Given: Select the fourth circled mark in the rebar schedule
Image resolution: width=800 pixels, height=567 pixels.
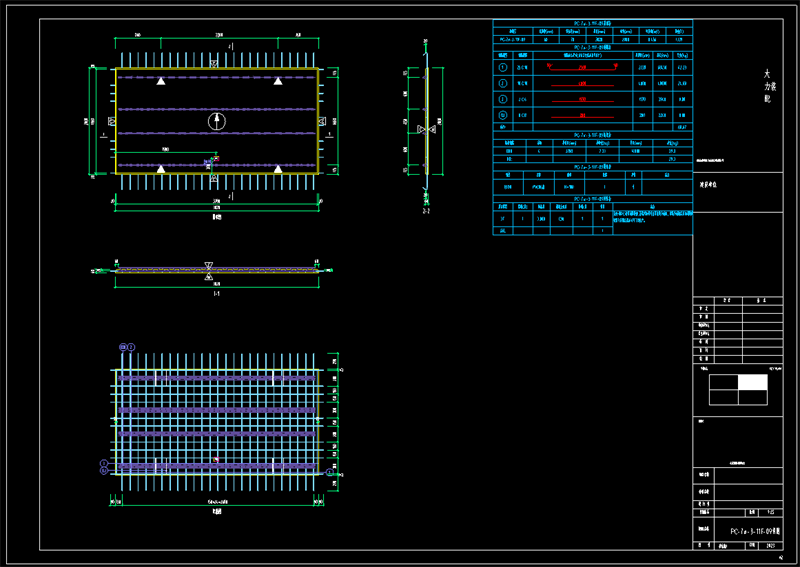Looking at the screenshot, I should (503, 115).
